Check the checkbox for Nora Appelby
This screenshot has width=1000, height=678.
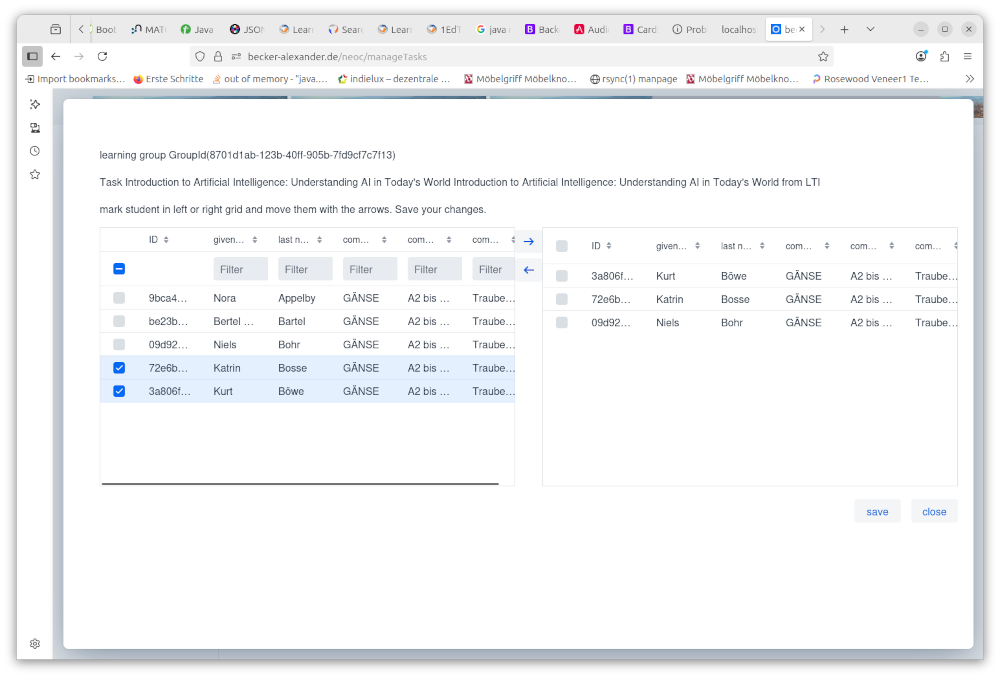tap(119, 297)
